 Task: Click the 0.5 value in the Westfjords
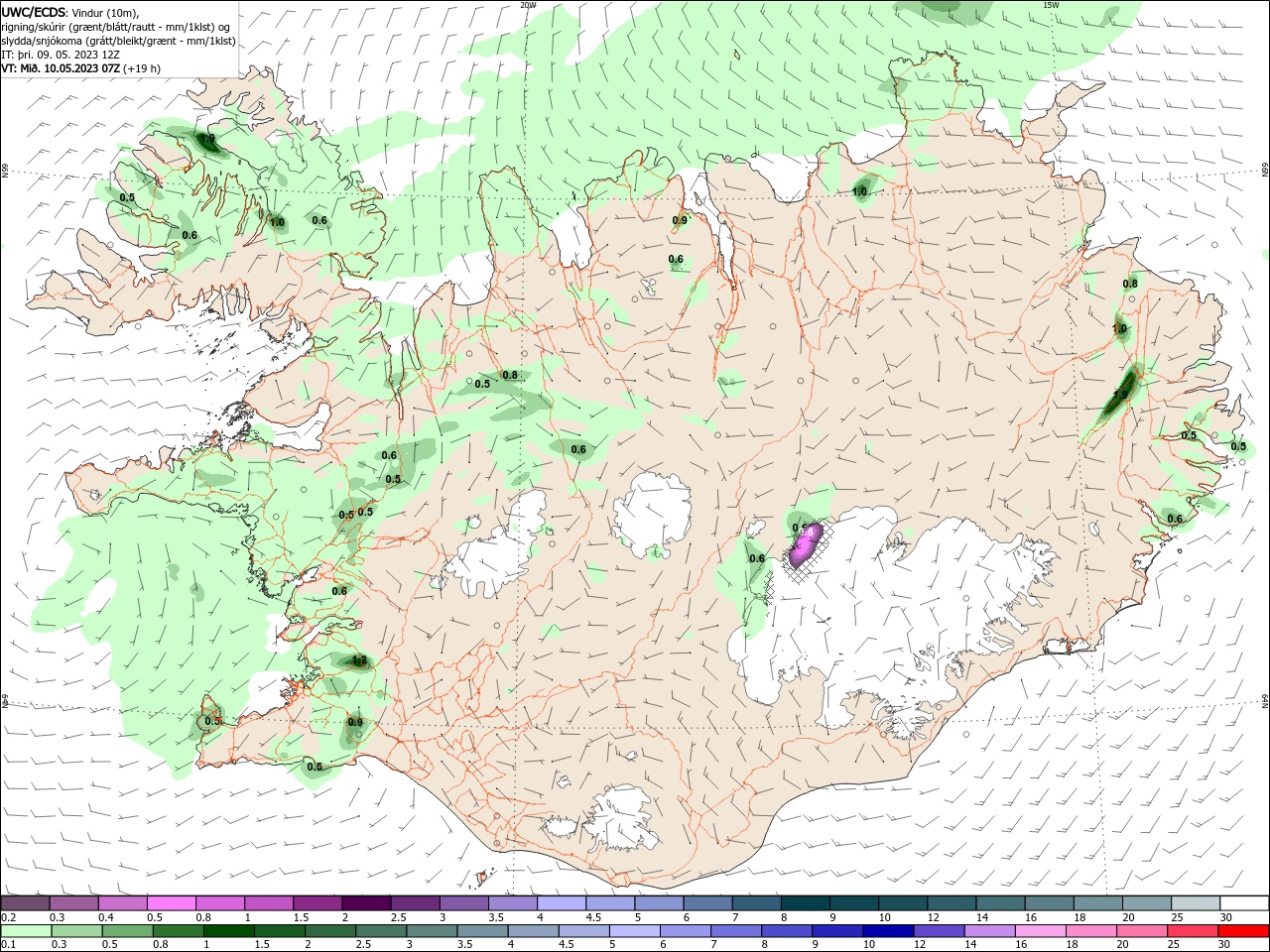coord(127,197)
